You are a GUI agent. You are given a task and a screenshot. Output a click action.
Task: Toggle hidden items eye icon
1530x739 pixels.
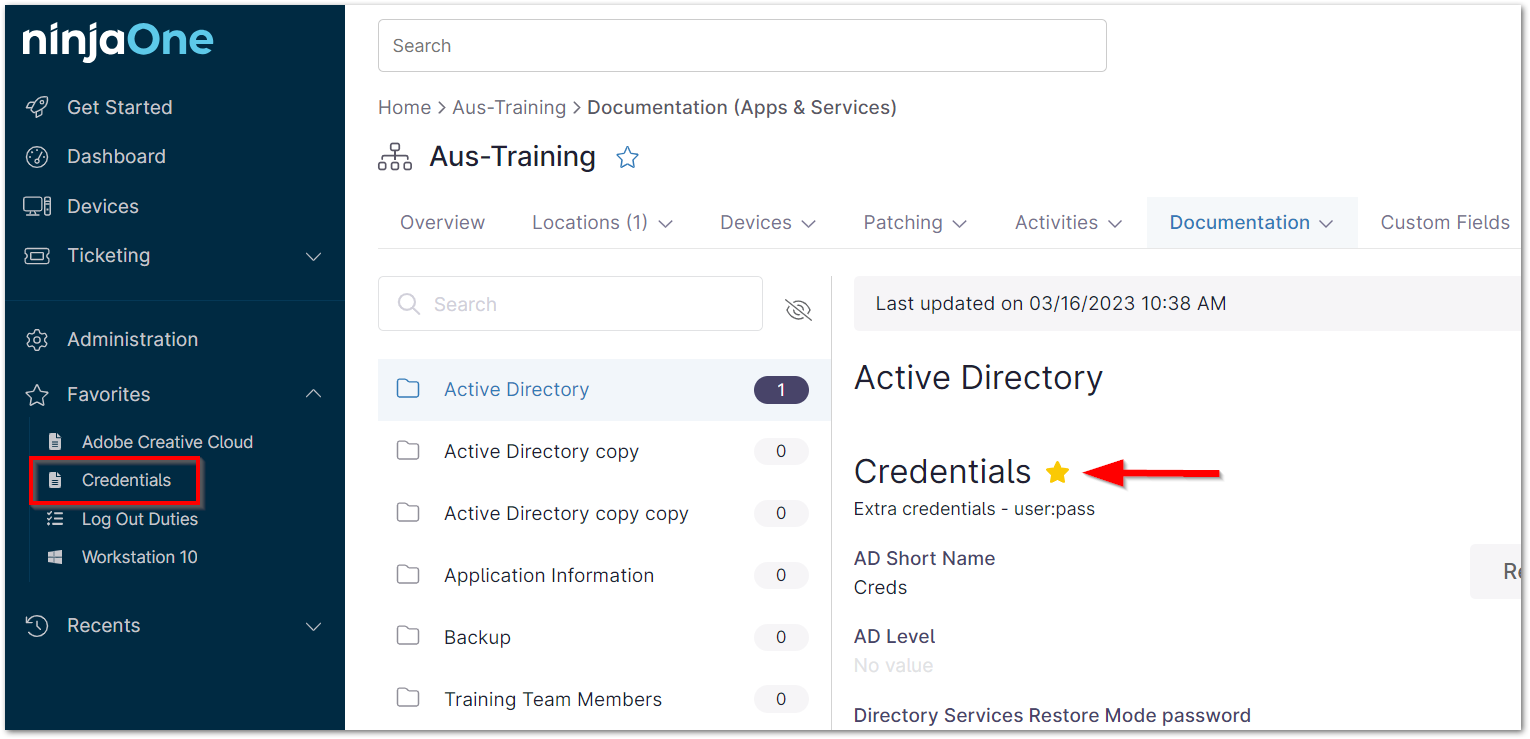[798, 310]
